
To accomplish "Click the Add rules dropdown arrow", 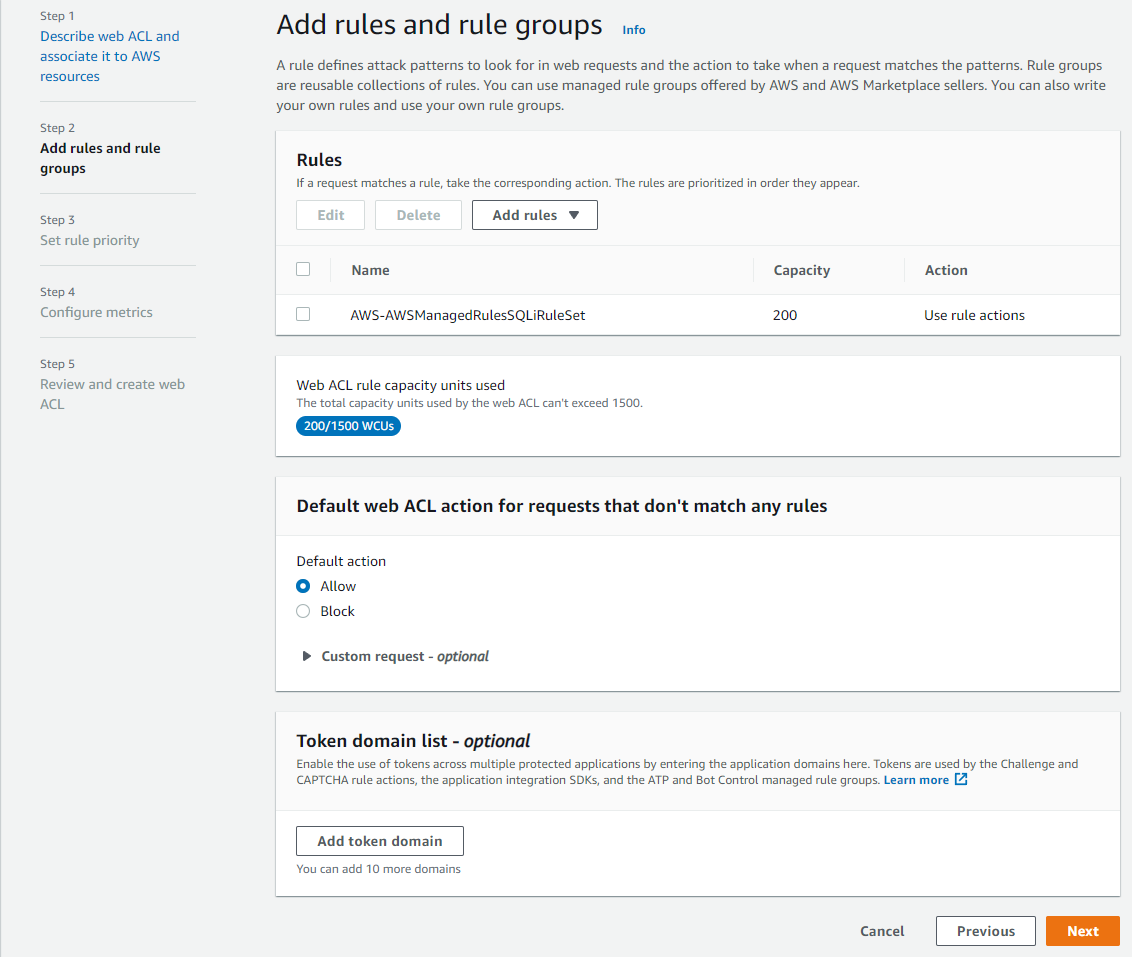I will tap(573, 215).
